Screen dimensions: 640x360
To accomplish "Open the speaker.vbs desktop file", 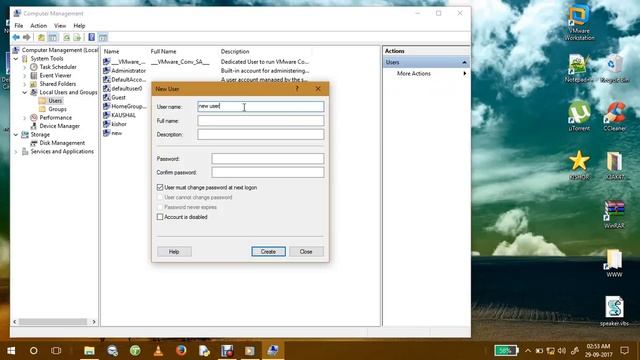I will 614,311.
